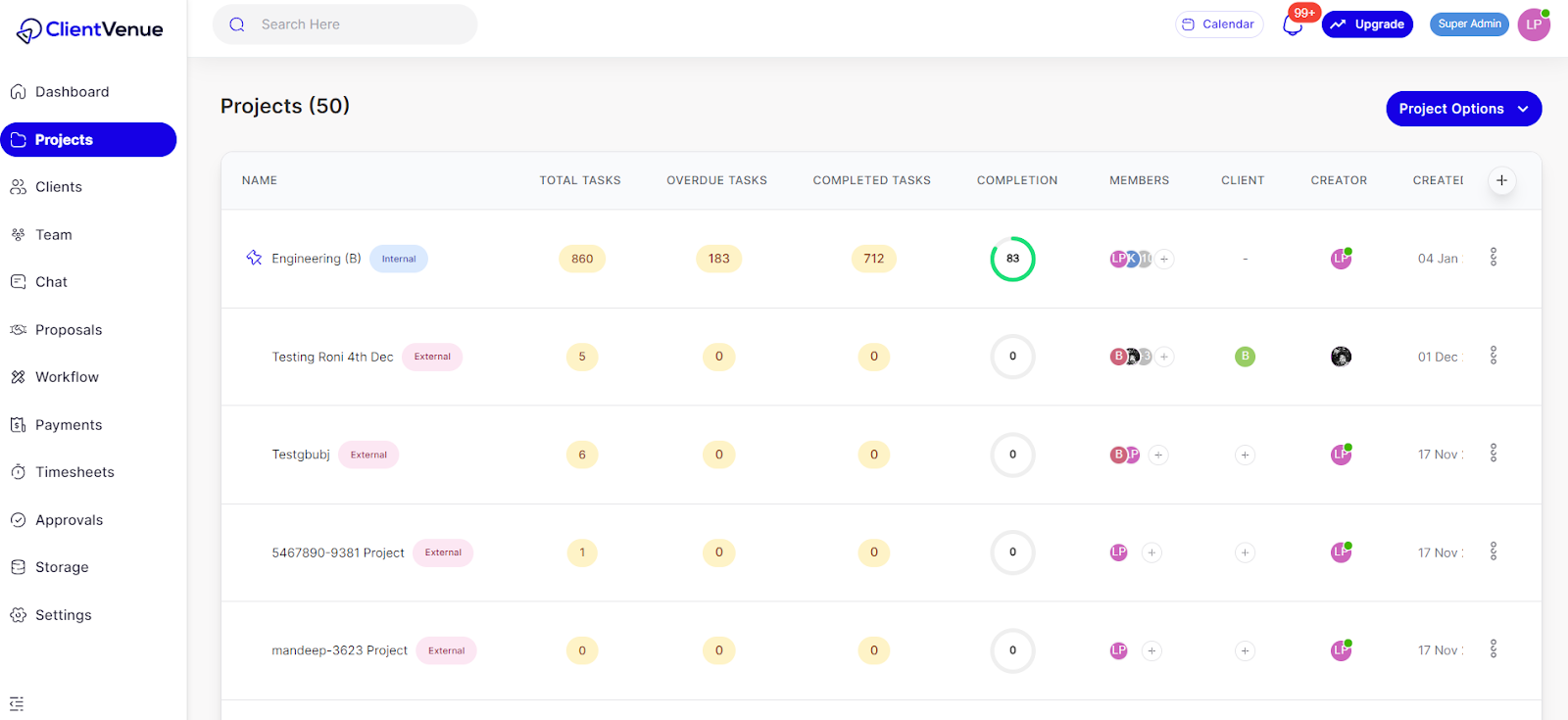The image size is (1568, 720).
Task: Open the Calendar button
Action: click(x=1218, y=24)
